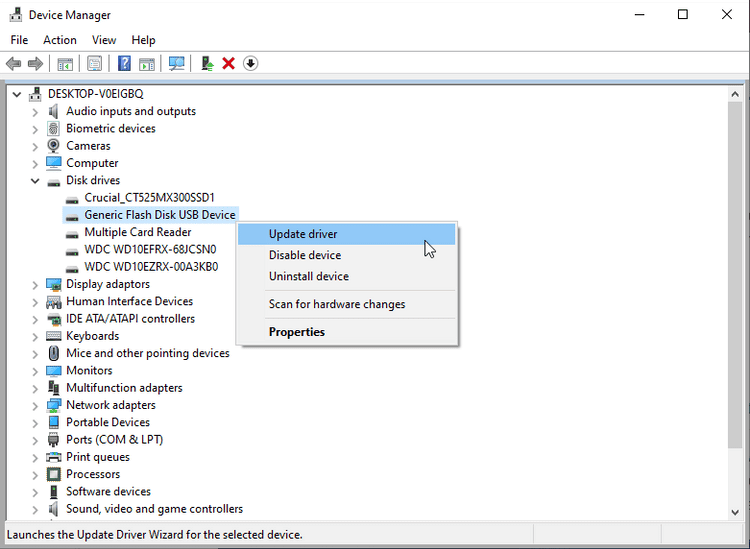Select Multiple Card Reader drive
This screenshot has height=549, width=750.
click(x=138, y=232)
